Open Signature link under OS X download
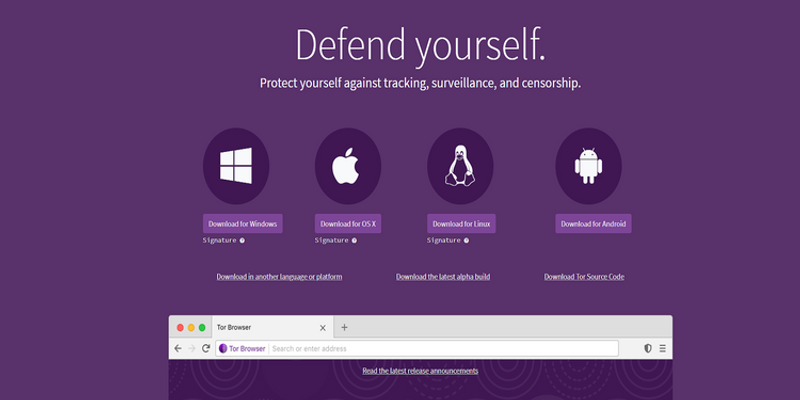800x400 pixels. click(x=332, y=240)
